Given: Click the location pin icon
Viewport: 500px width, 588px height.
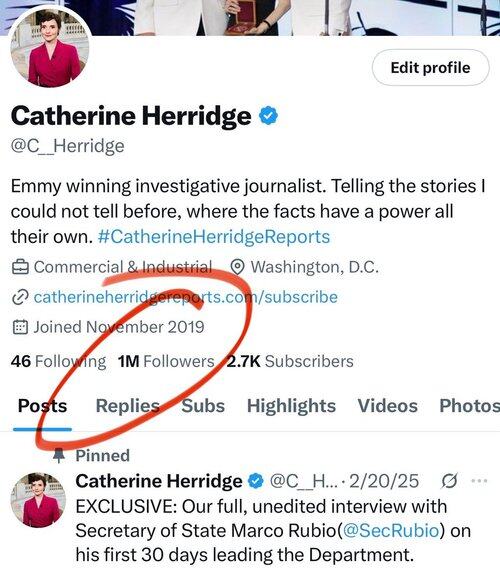Looking at the screenshot, I should tap(237, 267).
